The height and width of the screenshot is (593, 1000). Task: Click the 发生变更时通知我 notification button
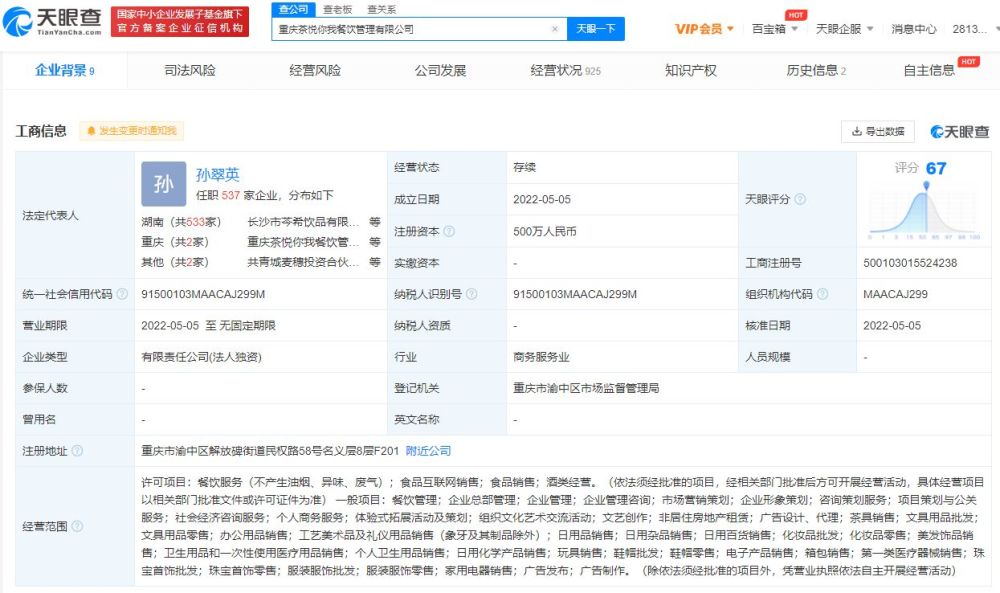point(132,131)
